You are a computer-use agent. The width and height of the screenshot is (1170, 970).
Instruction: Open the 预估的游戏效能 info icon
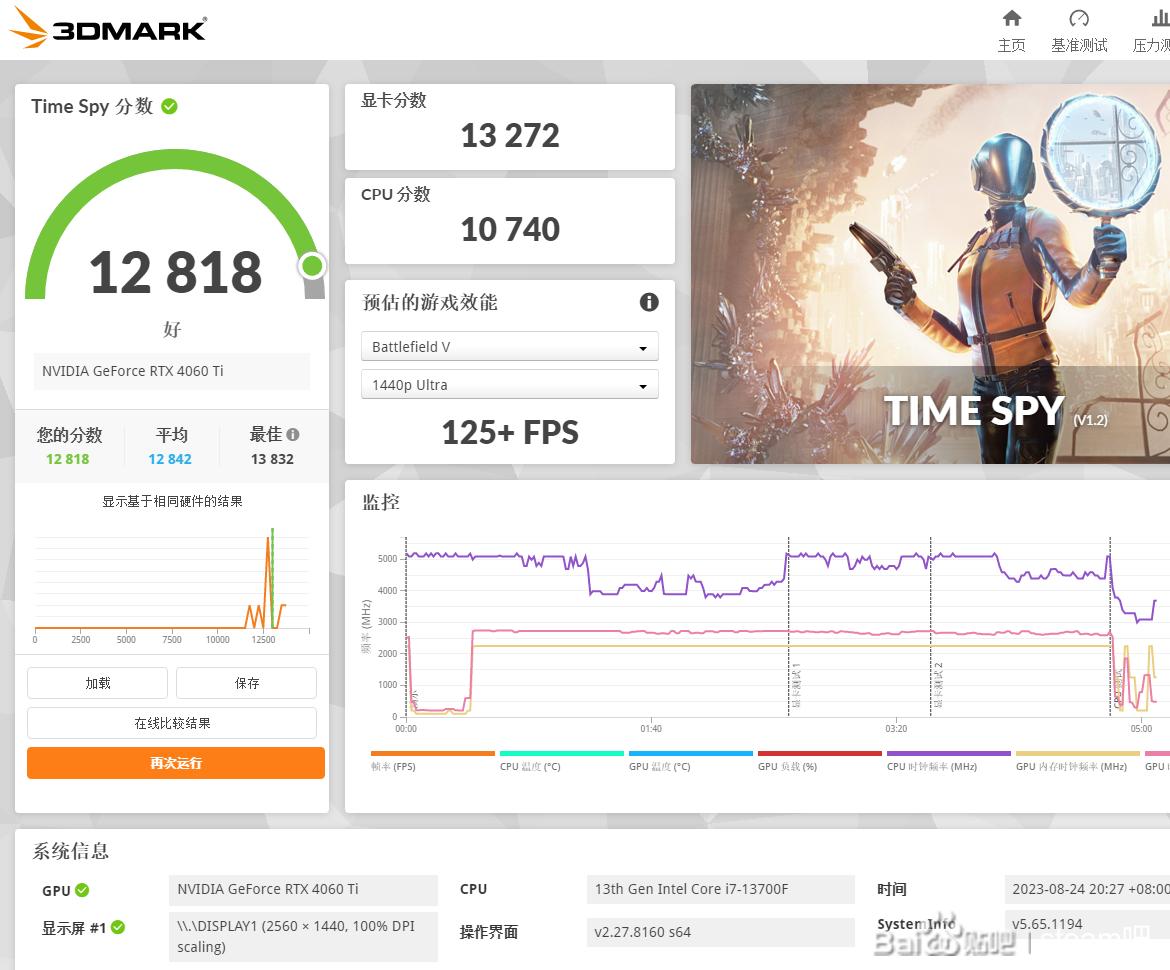(649, 302)
